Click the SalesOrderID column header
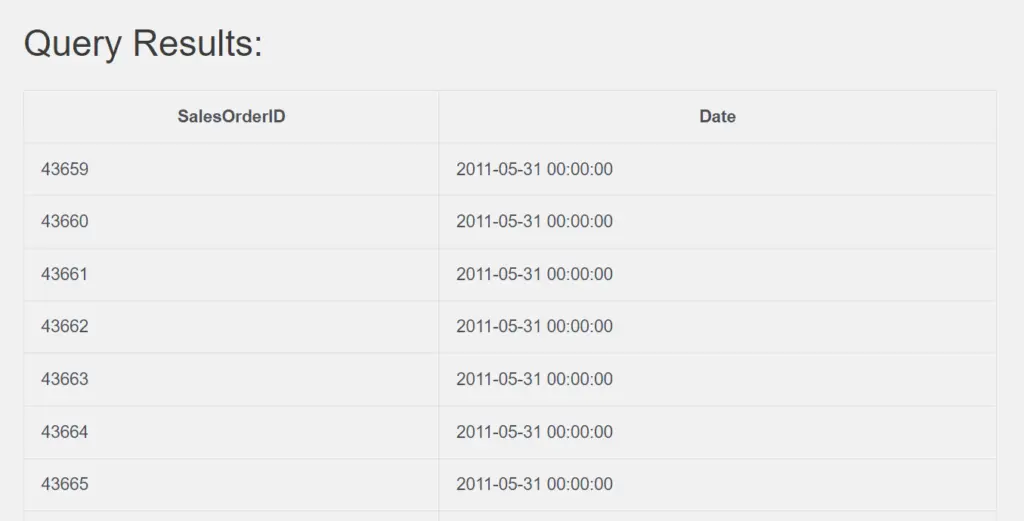The width and height of the screenshot is (1024, 521). point(231,117)
